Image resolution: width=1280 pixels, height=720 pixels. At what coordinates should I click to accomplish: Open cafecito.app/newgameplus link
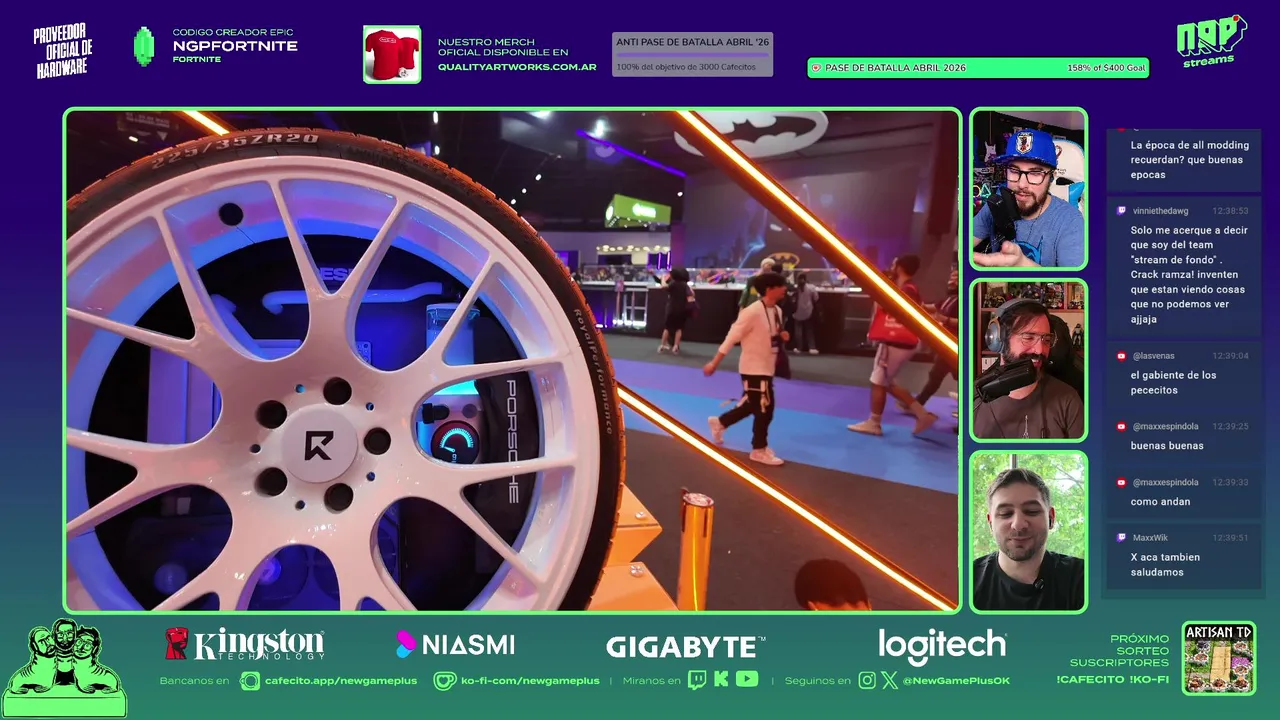(341, 681)
